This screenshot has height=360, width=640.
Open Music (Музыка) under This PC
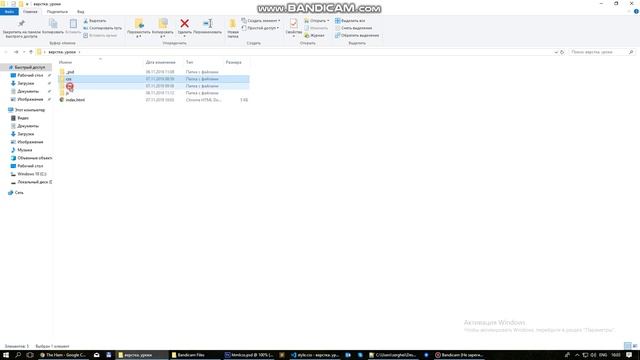(24, 150)
